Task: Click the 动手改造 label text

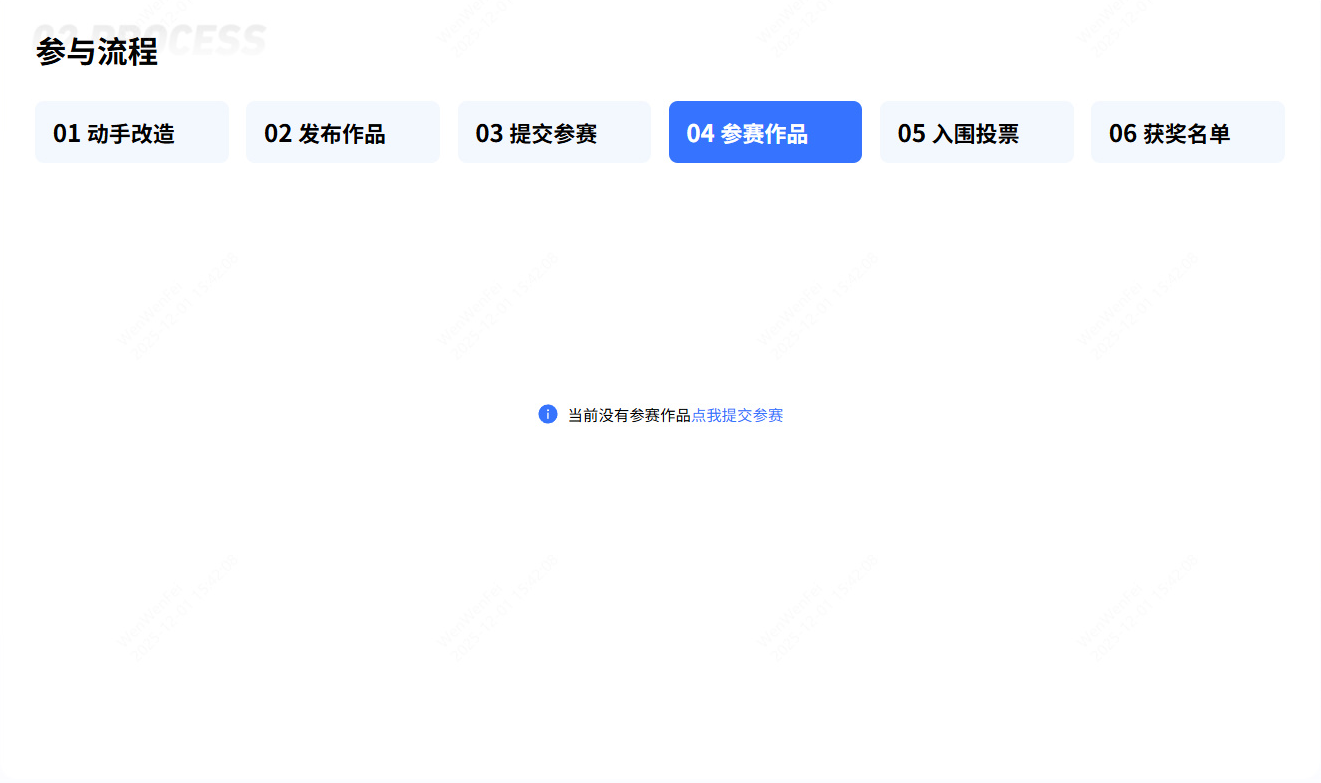Action: pos(131,133)
